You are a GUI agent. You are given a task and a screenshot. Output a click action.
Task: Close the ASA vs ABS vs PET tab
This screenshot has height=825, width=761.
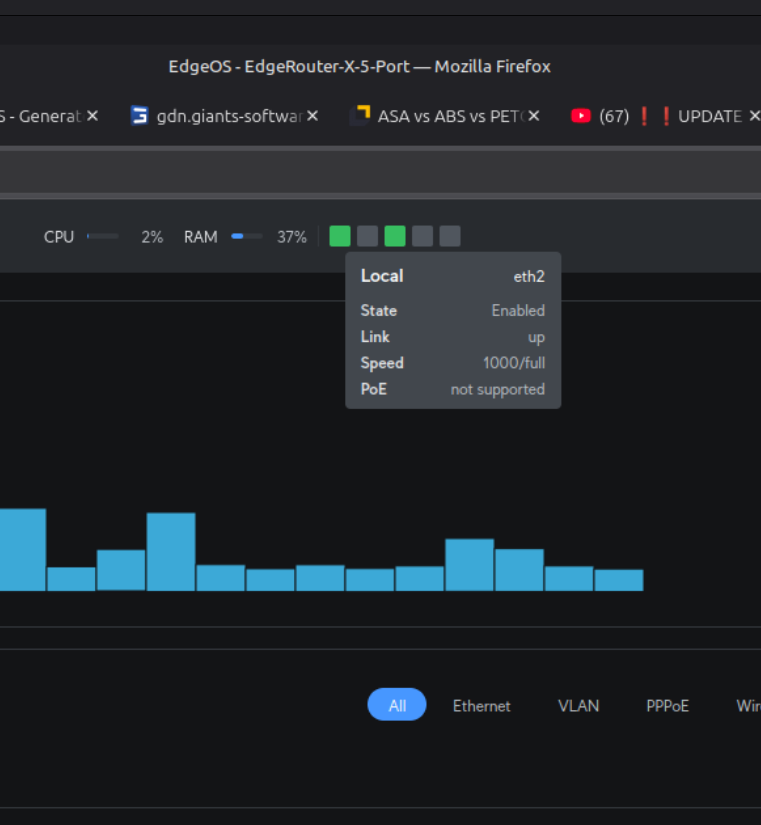[534, 116]
